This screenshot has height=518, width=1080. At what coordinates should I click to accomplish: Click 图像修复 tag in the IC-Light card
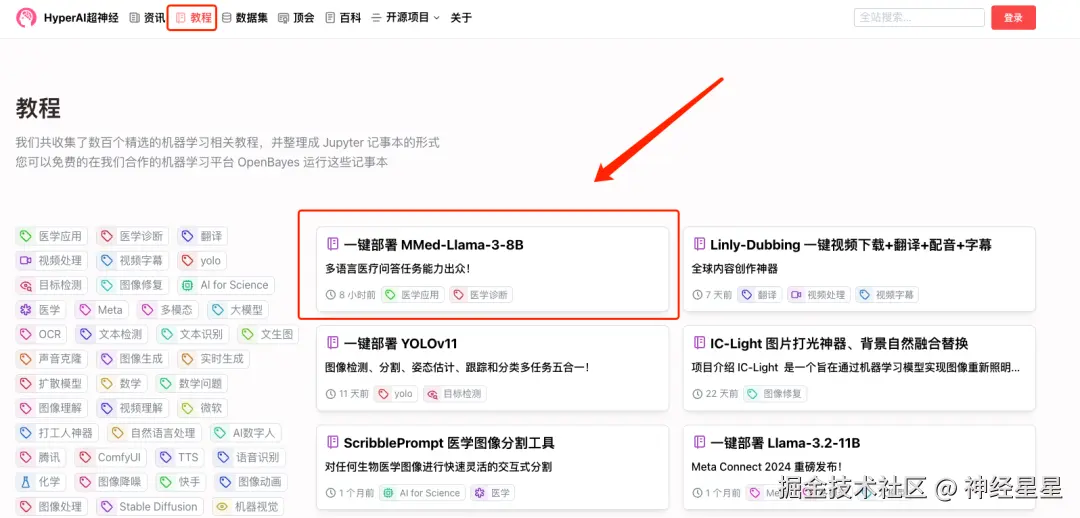(775, 394)
